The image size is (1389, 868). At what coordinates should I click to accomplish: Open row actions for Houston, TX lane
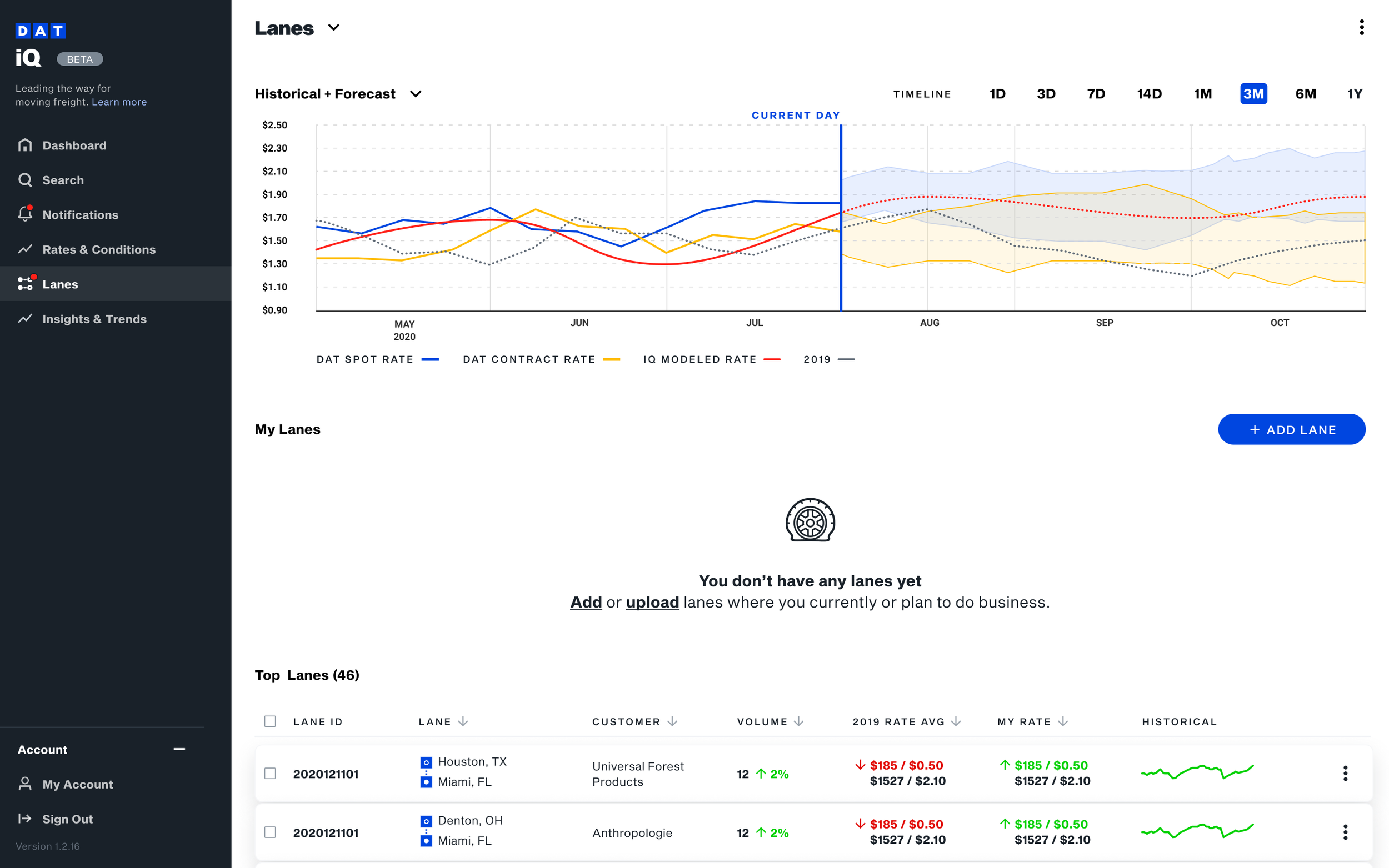1345,773
